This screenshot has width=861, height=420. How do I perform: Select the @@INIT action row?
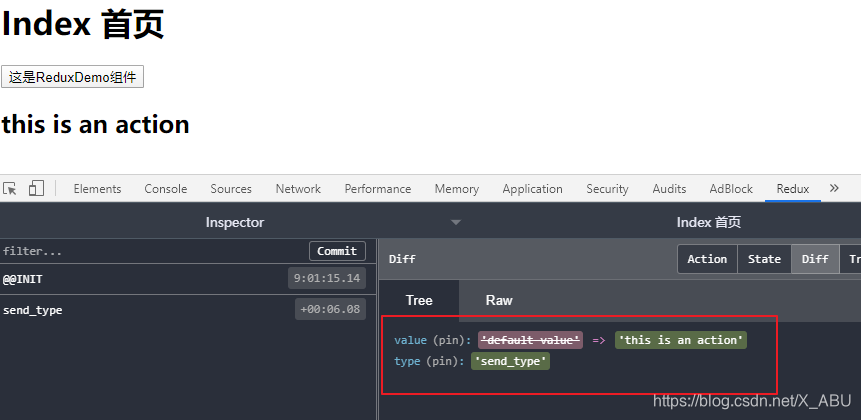pos(188,279)
